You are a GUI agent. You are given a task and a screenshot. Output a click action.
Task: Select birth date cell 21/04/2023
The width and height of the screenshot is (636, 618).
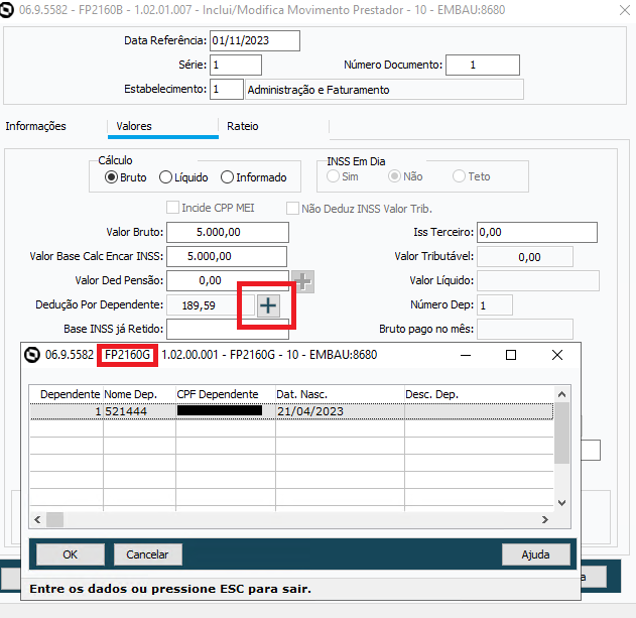point(340,411)
